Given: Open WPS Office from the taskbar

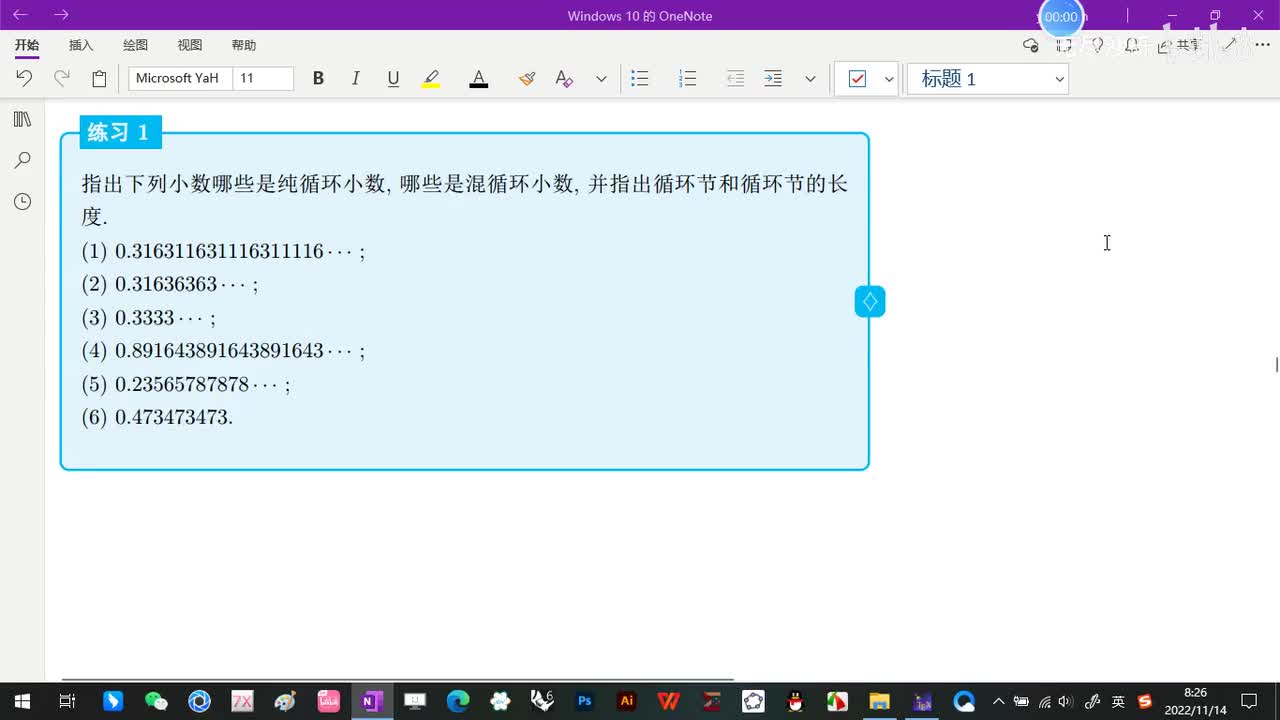Looking at the screenshot, I should tap(669, 701).
